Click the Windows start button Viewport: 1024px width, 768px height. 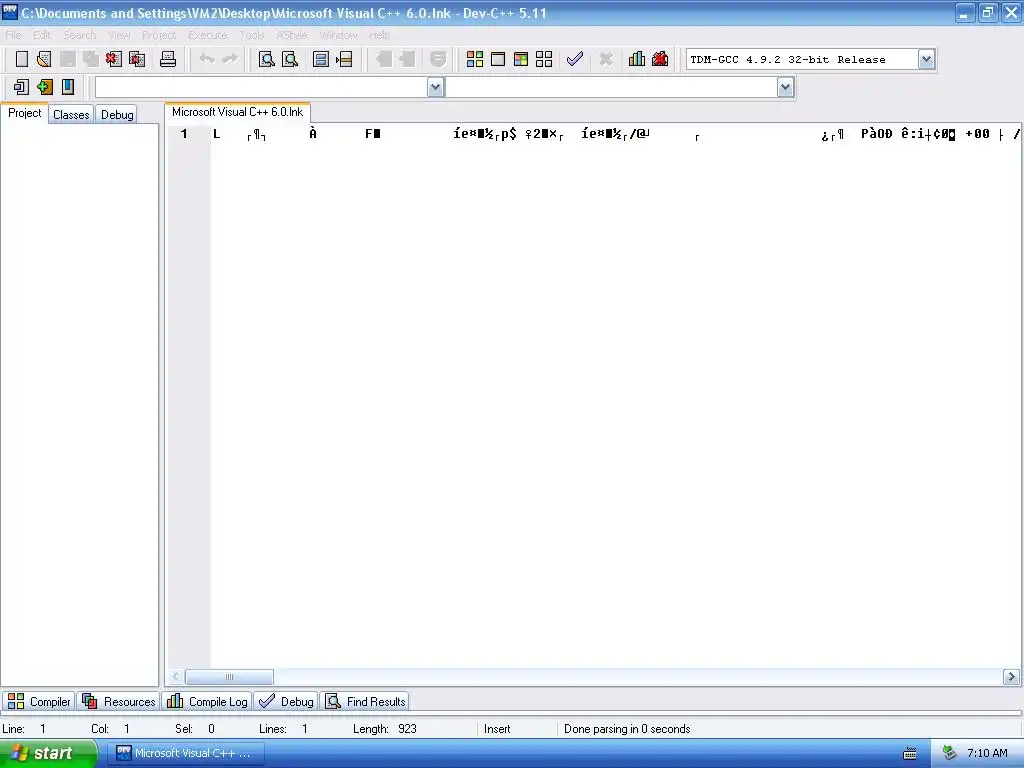click(48, 753)
